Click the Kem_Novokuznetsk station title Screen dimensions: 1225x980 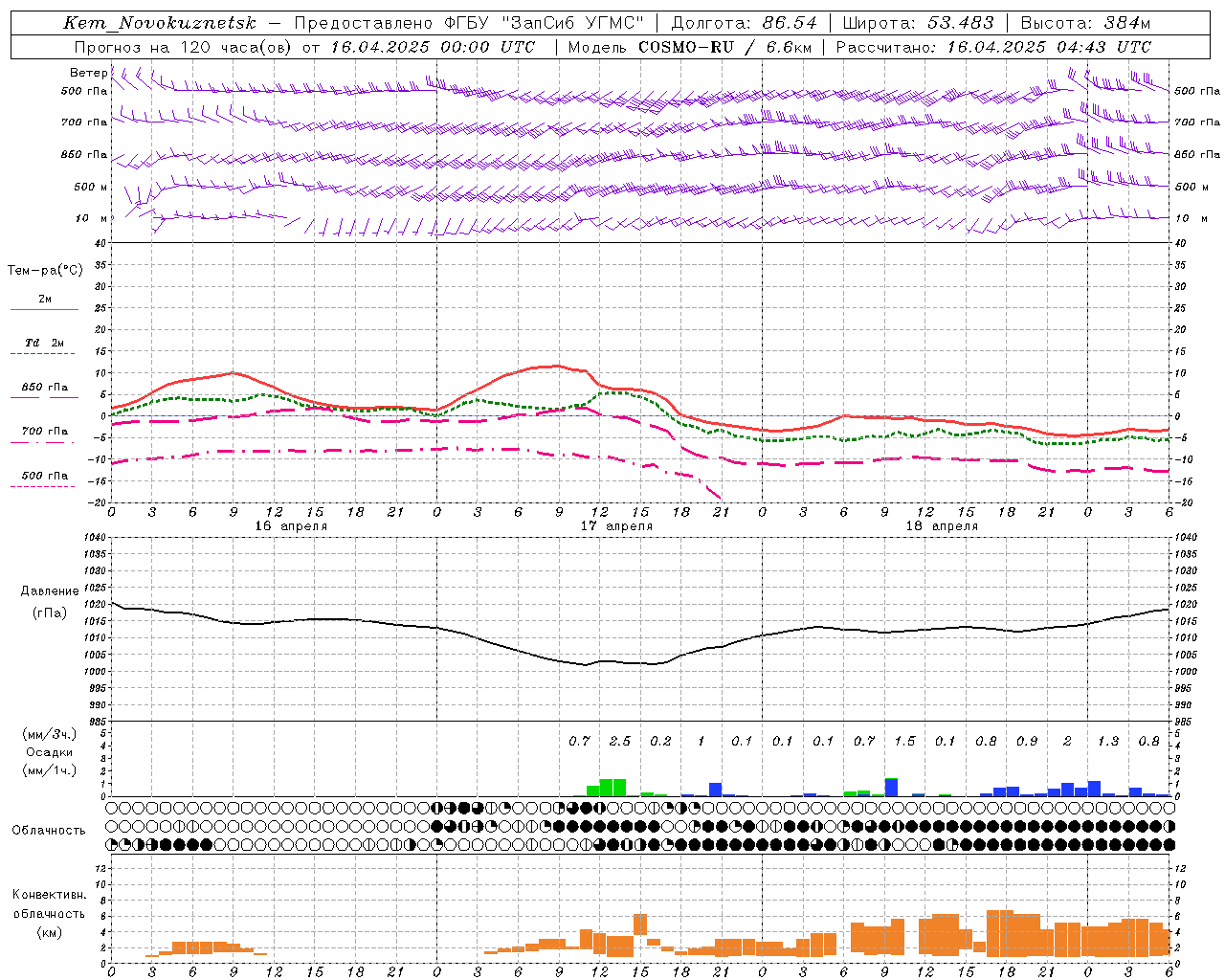pos(160,23)
